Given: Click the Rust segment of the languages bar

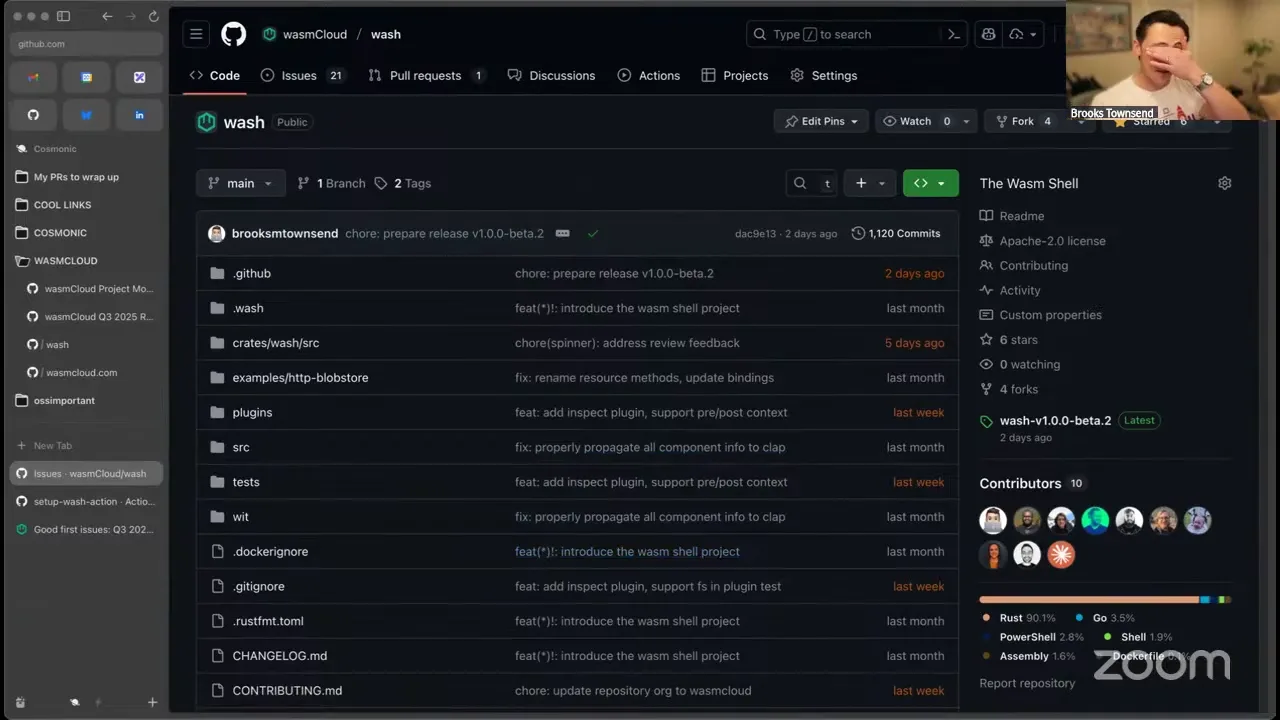Looking at the screenshot, I should pyautogui.click(x=1089, y=600).
